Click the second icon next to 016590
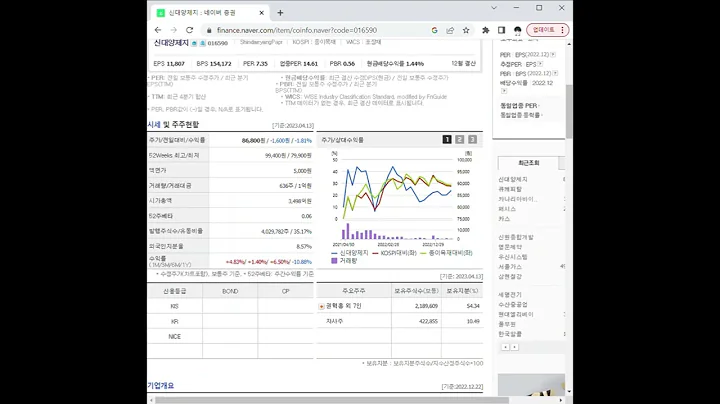Viewport: 720px width, 404px height. click(202, 43)
